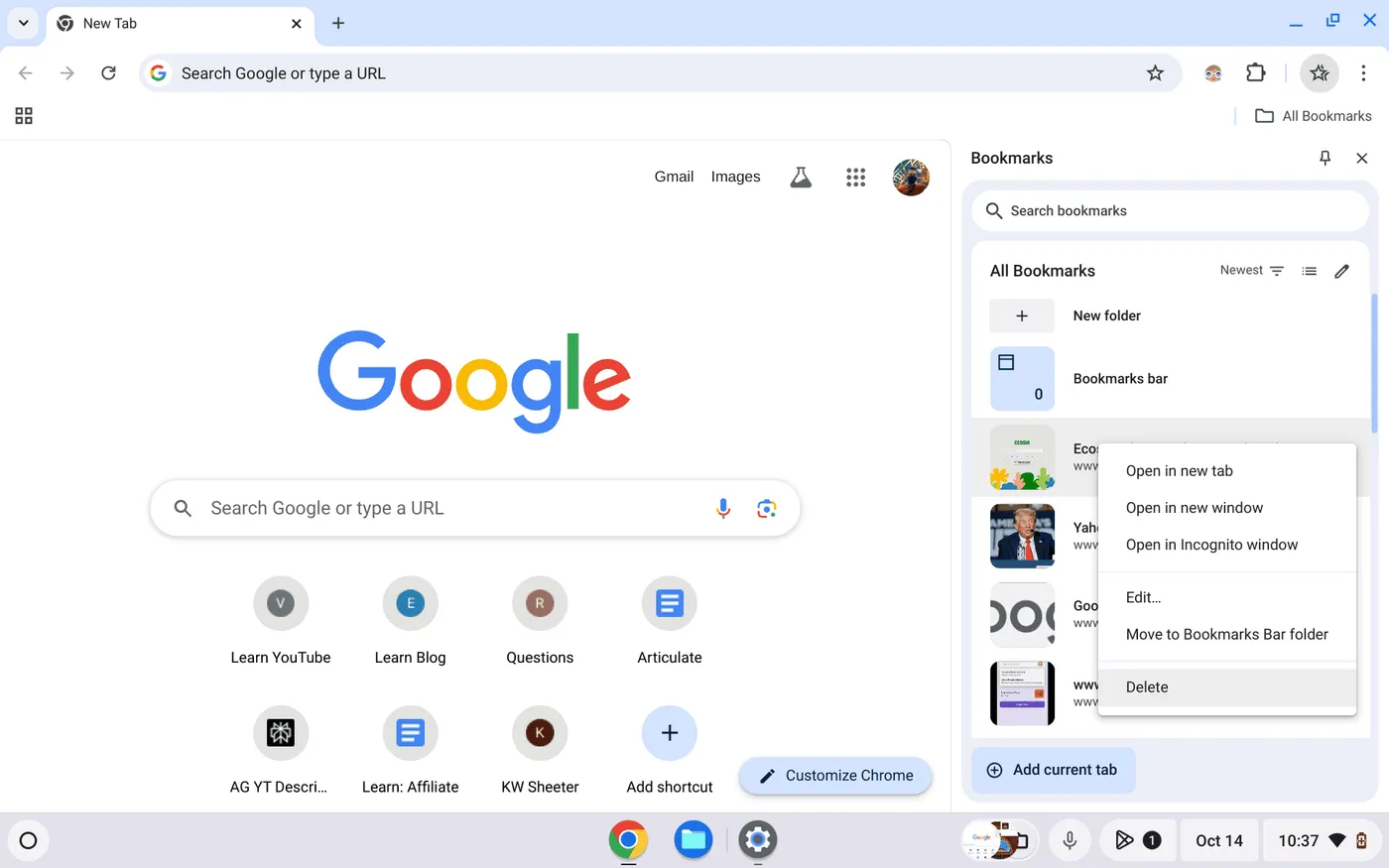This screenshot has height=868, width=1389.
Task: Click the edit pencil in bookmarks panel
Action: pyautogui.click(x=1341, y=271)
